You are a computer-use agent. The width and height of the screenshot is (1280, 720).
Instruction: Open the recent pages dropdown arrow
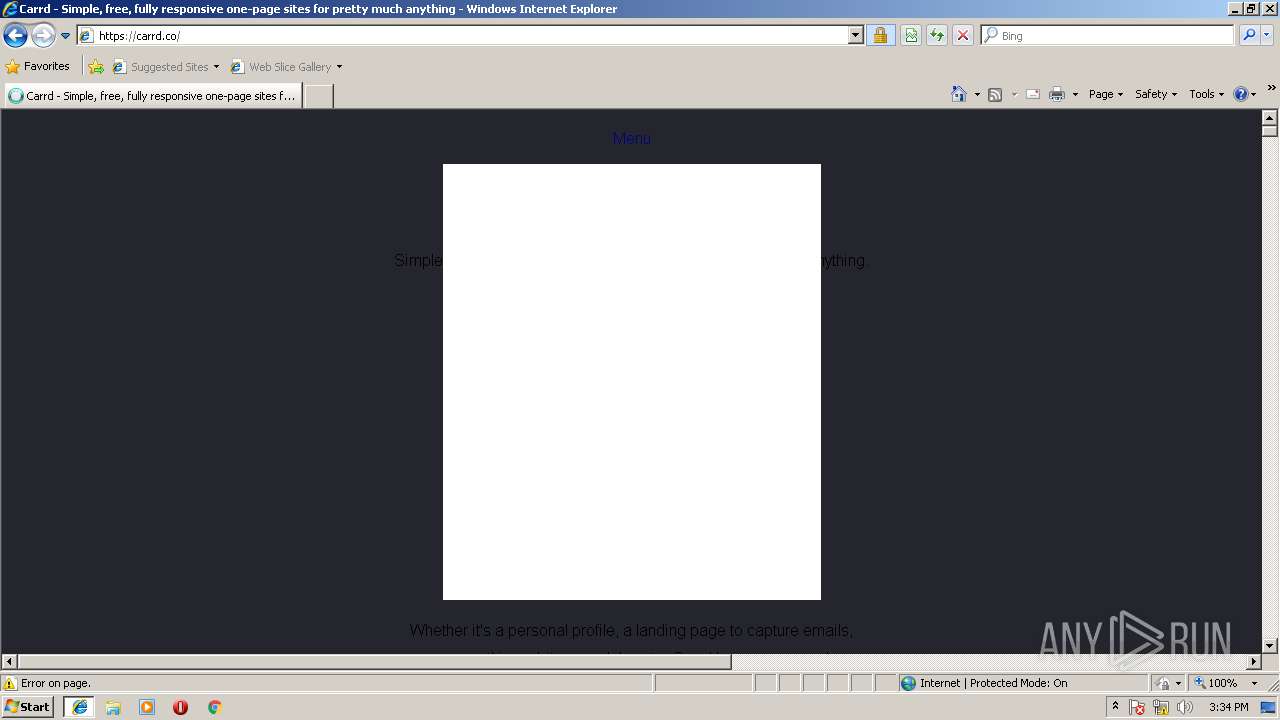pyautogui.click(x=65, y=36)
